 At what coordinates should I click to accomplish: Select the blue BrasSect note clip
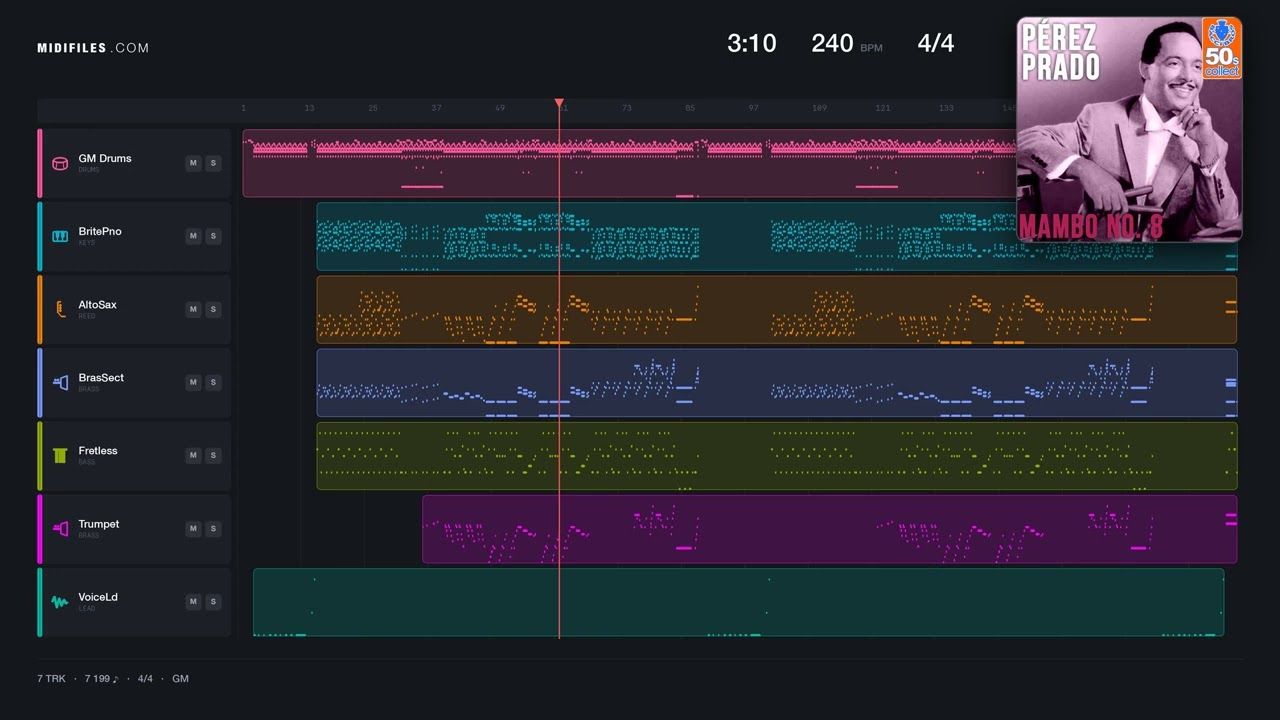[x=777, y=382]
